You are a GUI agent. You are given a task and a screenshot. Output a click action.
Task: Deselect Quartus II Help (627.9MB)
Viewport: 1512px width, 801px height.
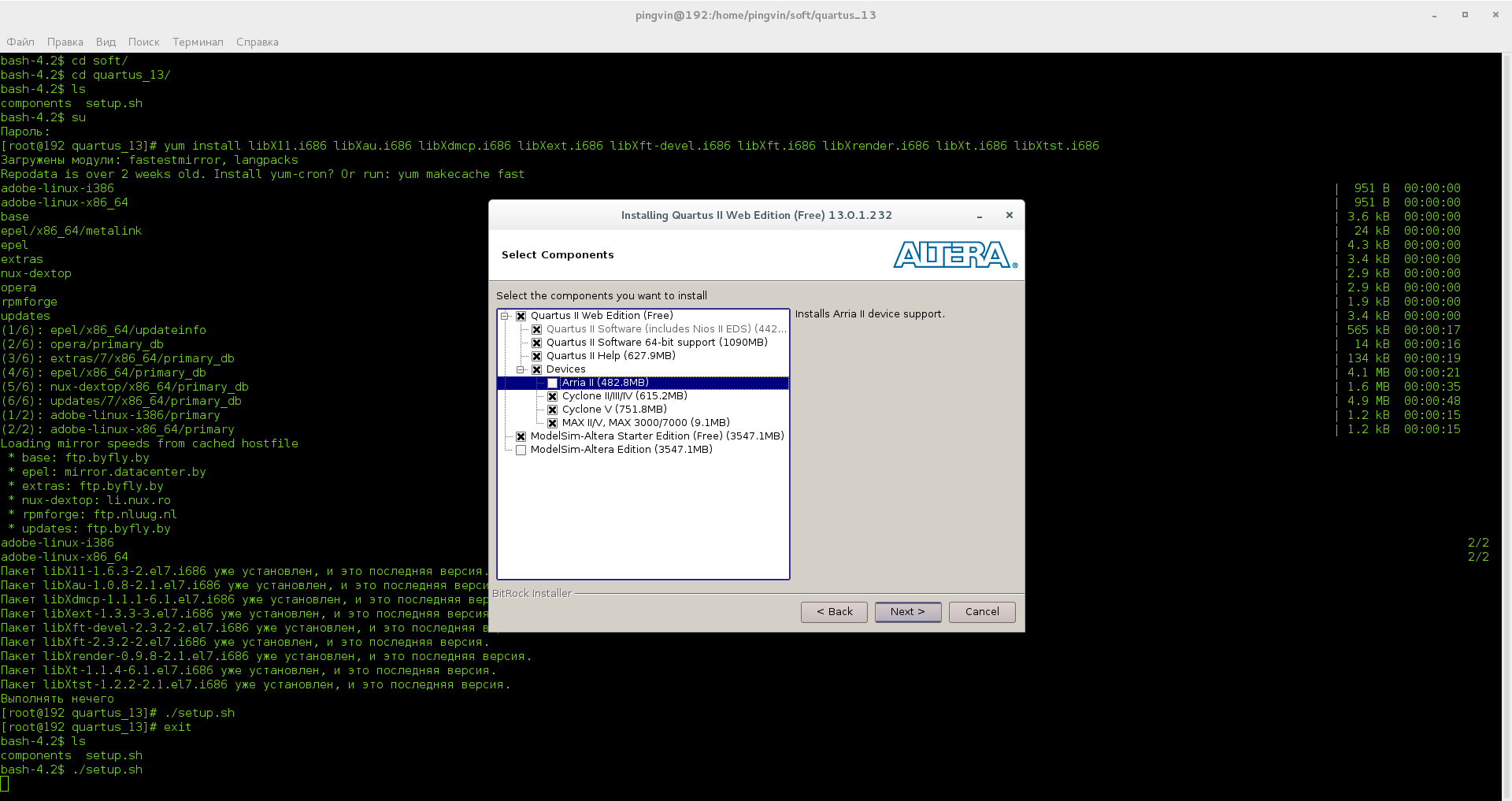coord(536,356)
